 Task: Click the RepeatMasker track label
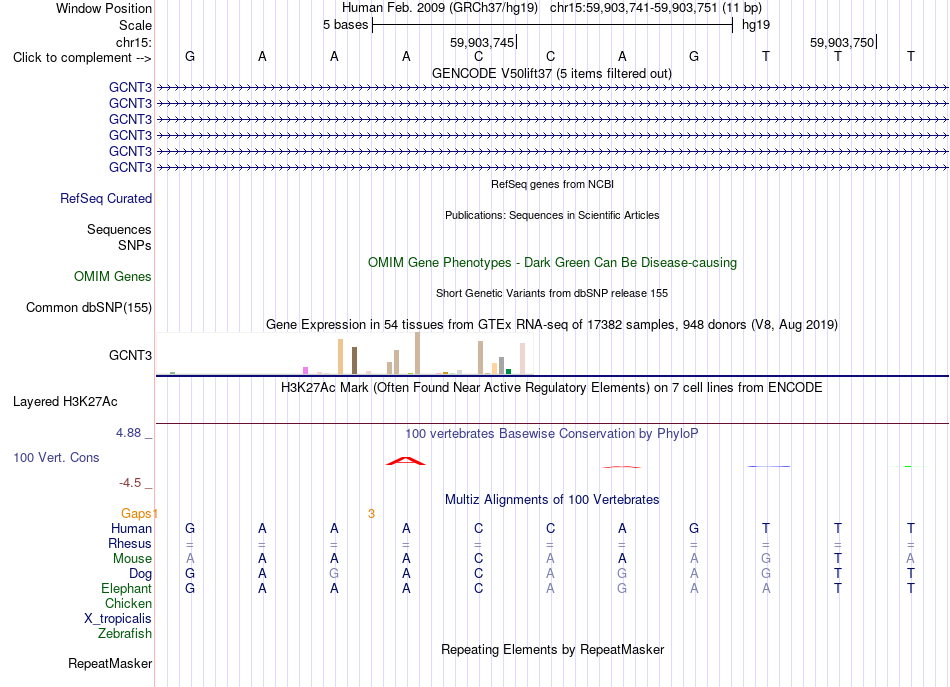[110, 663]
